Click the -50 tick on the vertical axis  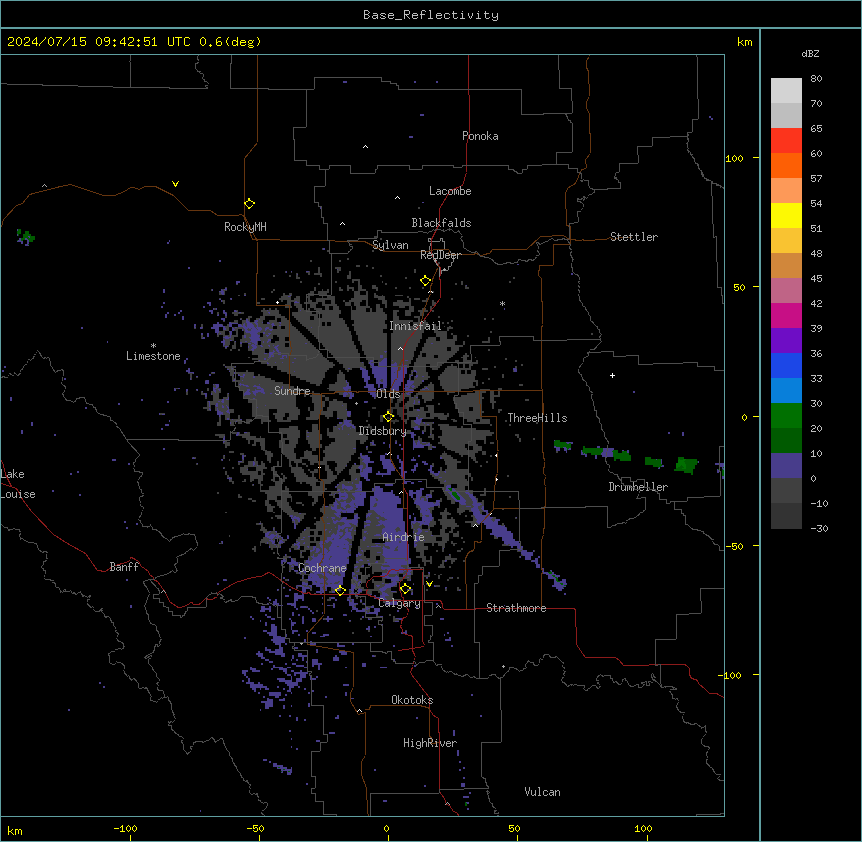click(x=734, y=546)
